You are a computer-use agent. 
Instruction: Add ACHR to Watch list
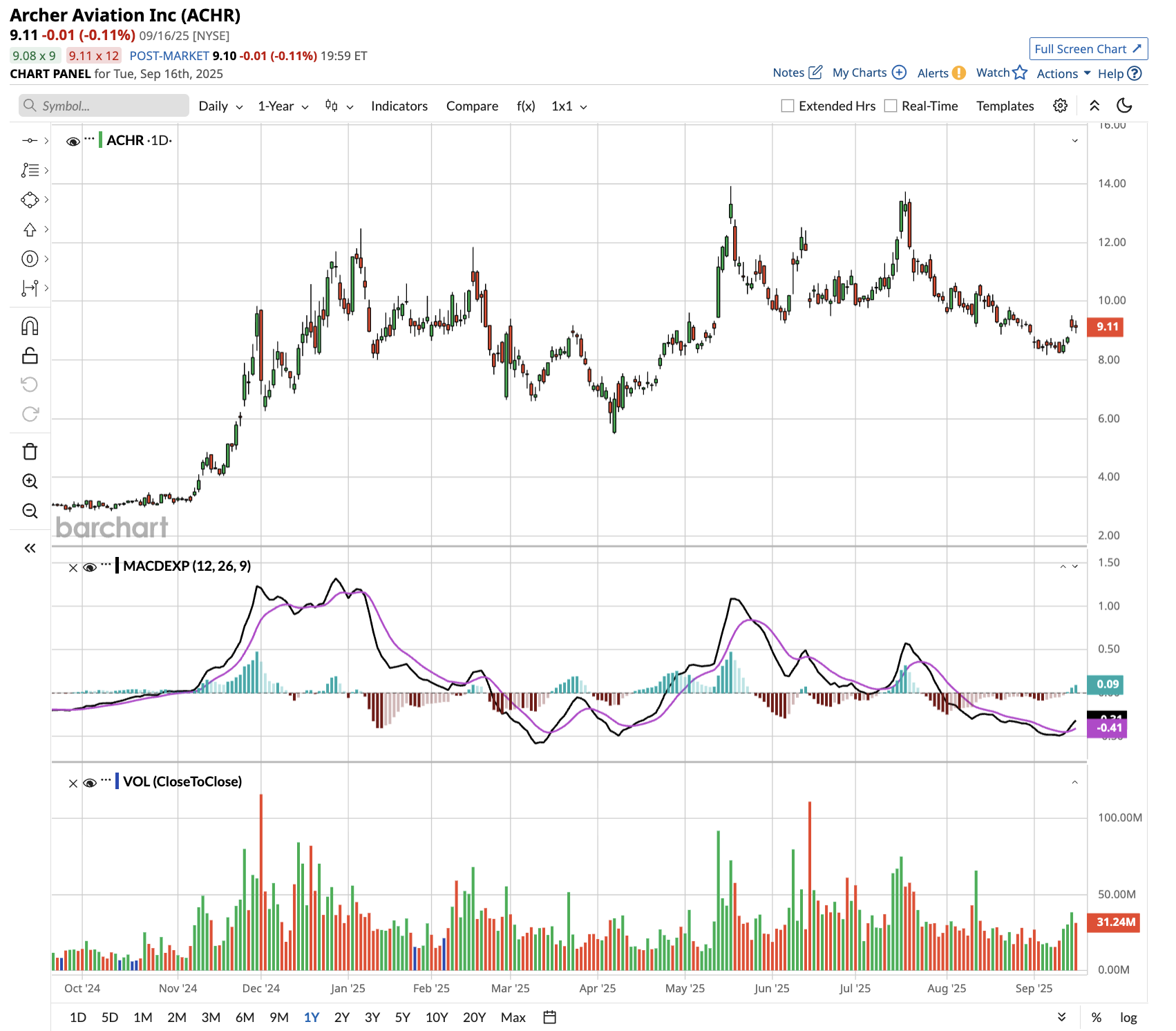(x=1001, y=73)
